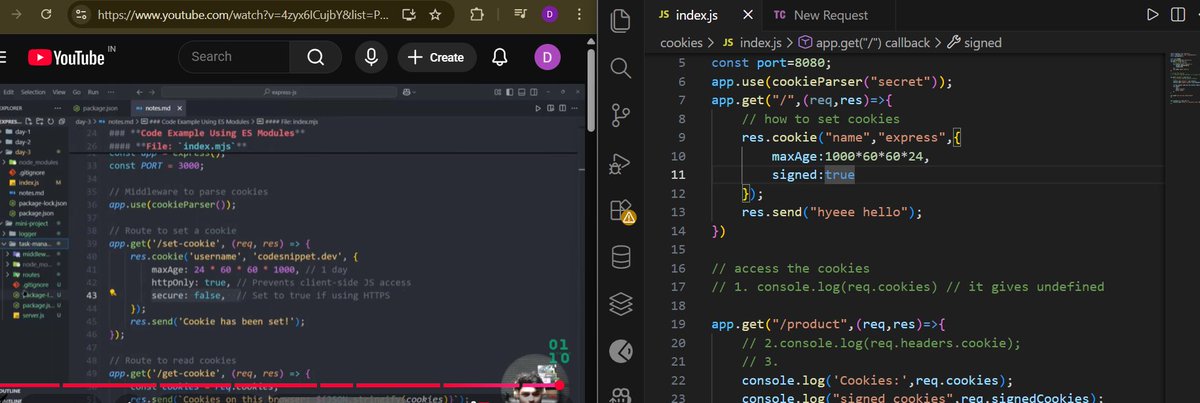Open Chrome media controls icon
The width and height of the screenshot is (1200, 403).
[x=521, y=16]
